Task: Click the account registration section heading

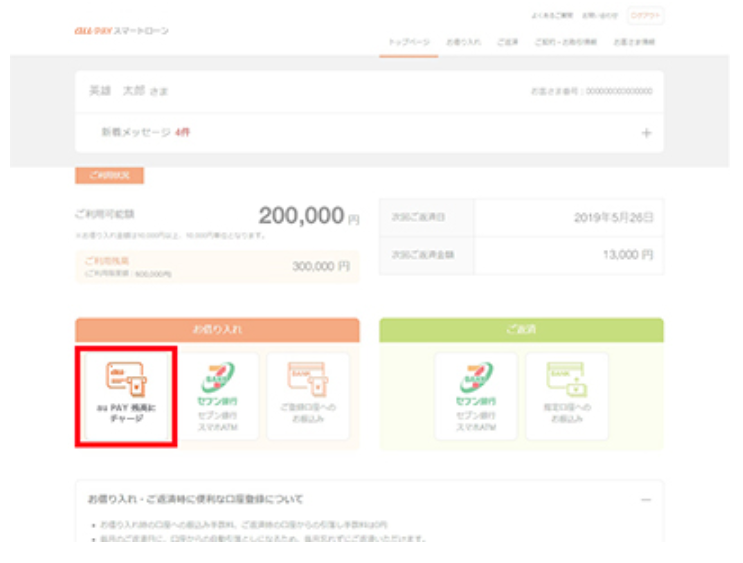Action: pos(195,499)
